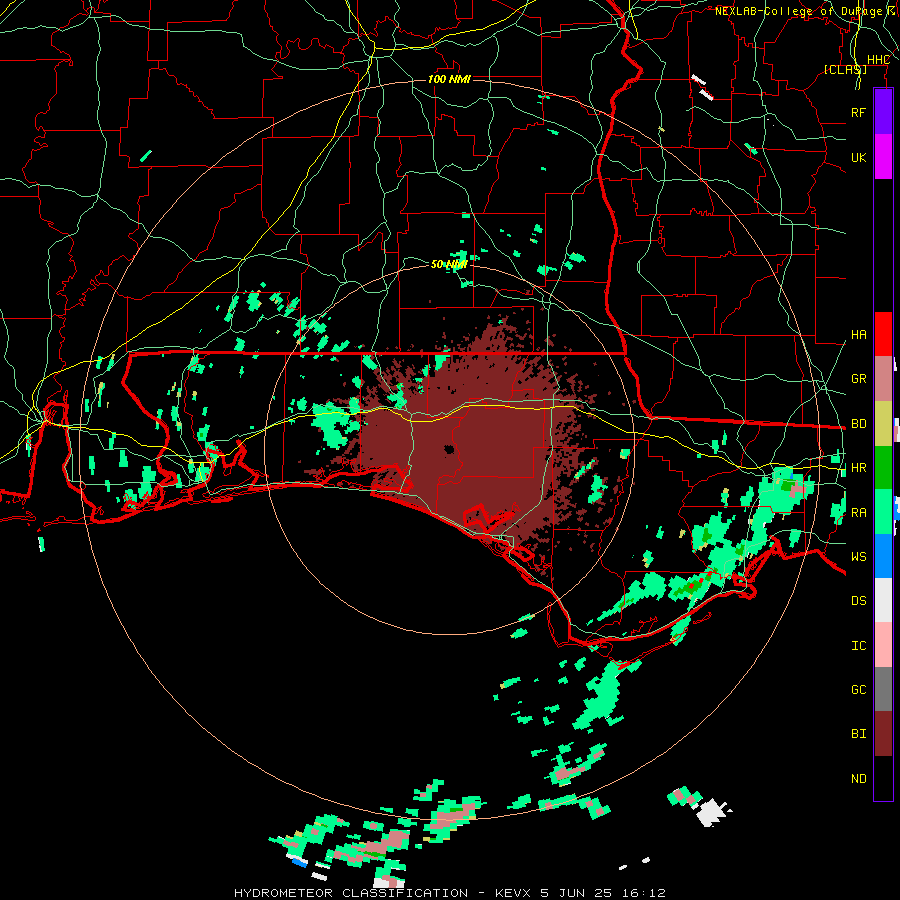Image resolution: width=900 pixels, height=900 pixels.
Task: Click the light green RA rain swatch
Action: click(x=883, y=512)
